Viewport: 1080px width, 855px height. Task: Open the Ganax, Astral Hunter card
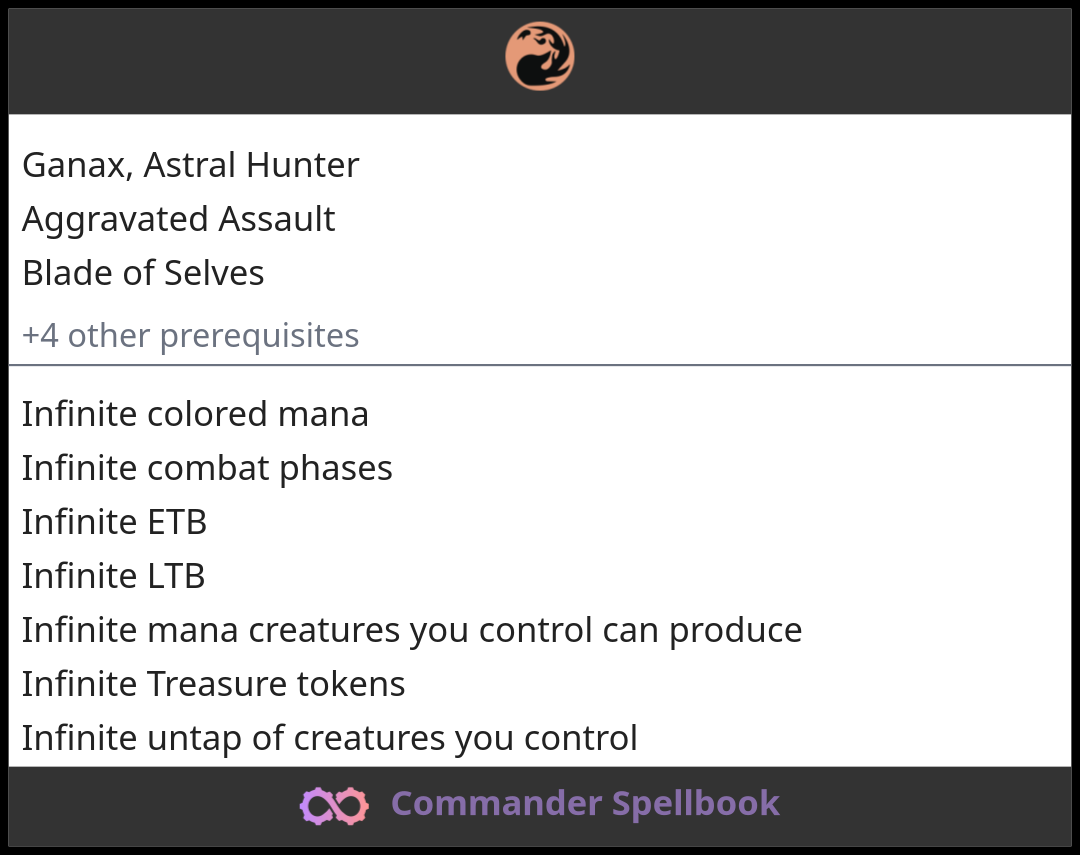coord(190,165)
